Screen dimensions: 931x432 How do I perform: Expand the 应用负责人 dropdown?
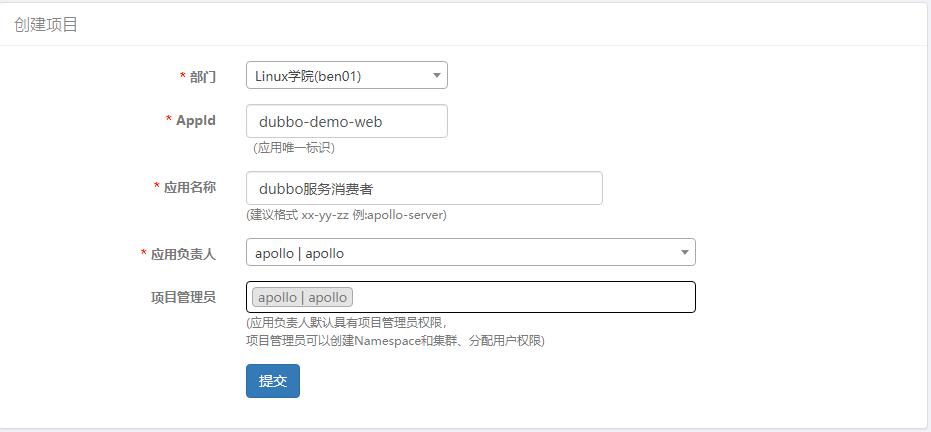[460, 253]
